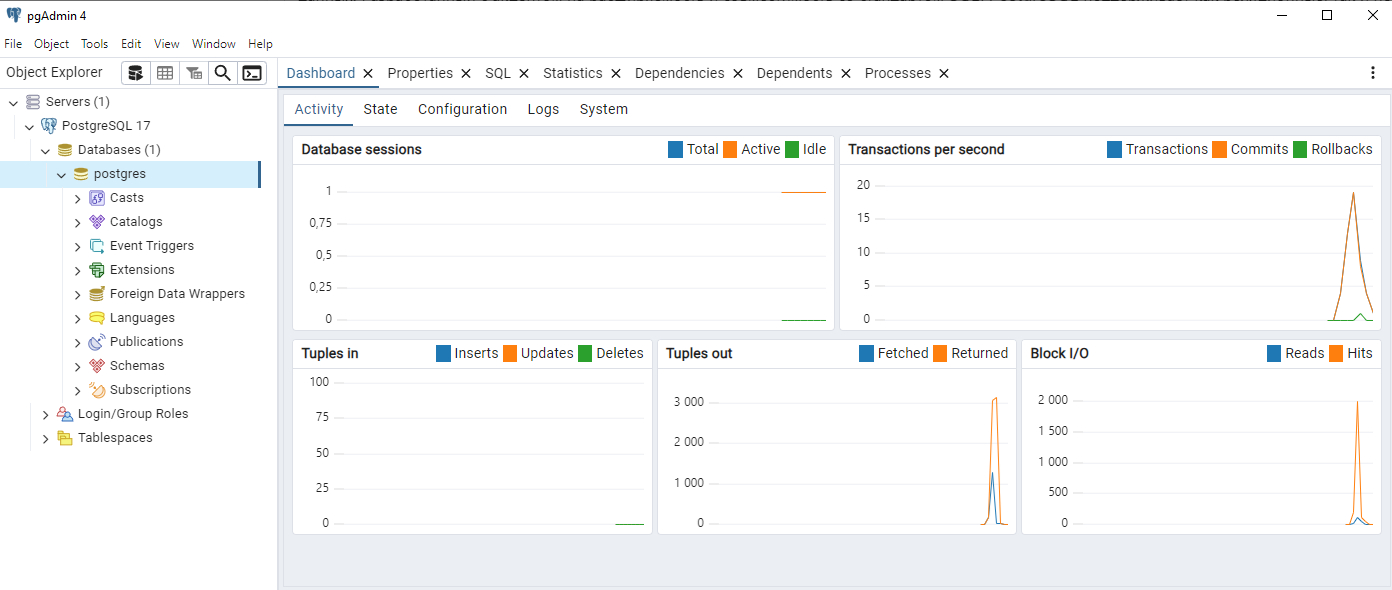Click the Event Triggers node icon
The height and width of the screenshot is (590, 1392).
[x=97, y=246]
